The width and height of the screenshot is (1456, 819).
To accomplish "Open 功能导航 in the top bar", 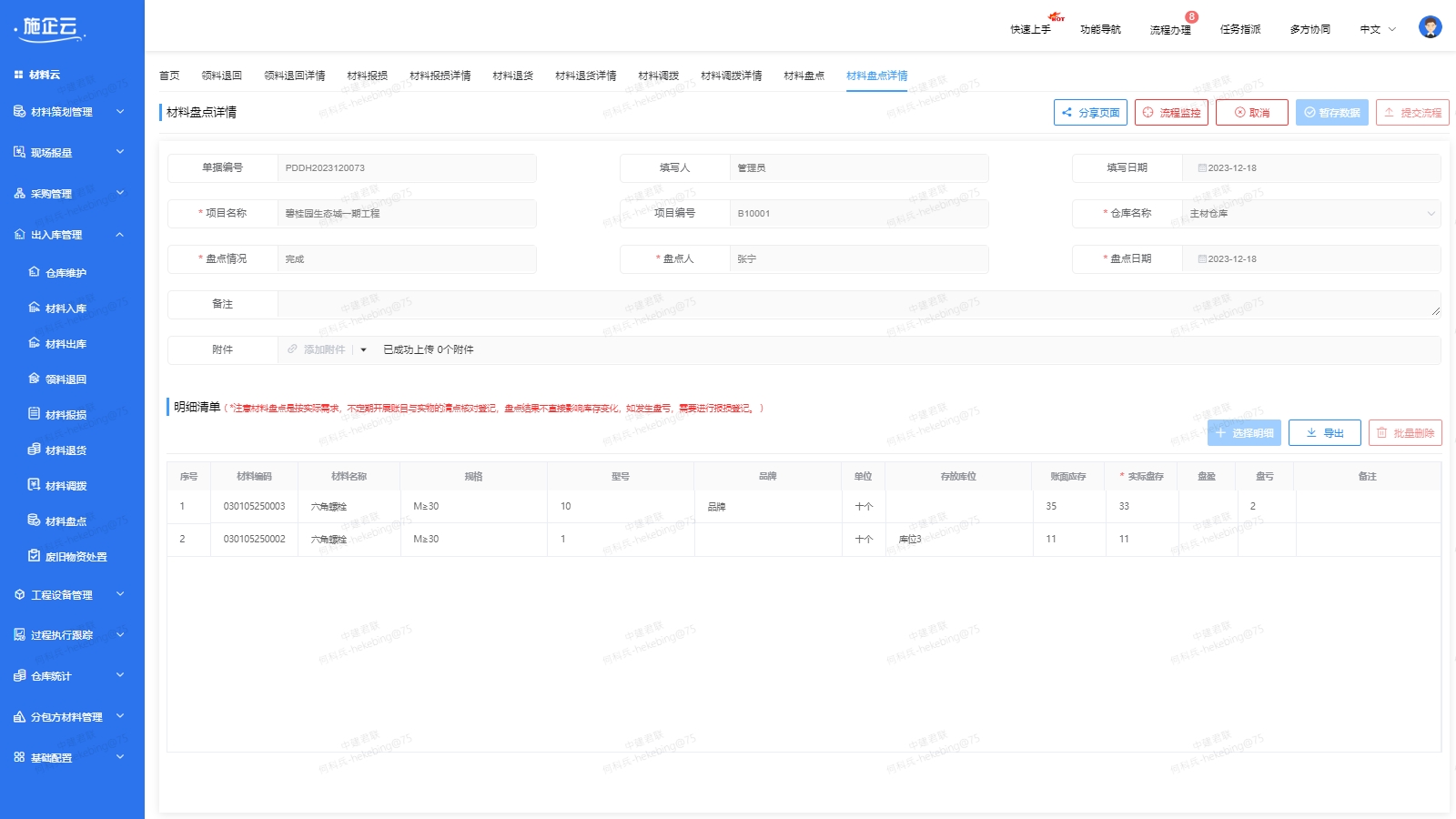I will pyautogui.click(x=1100, y=30).
